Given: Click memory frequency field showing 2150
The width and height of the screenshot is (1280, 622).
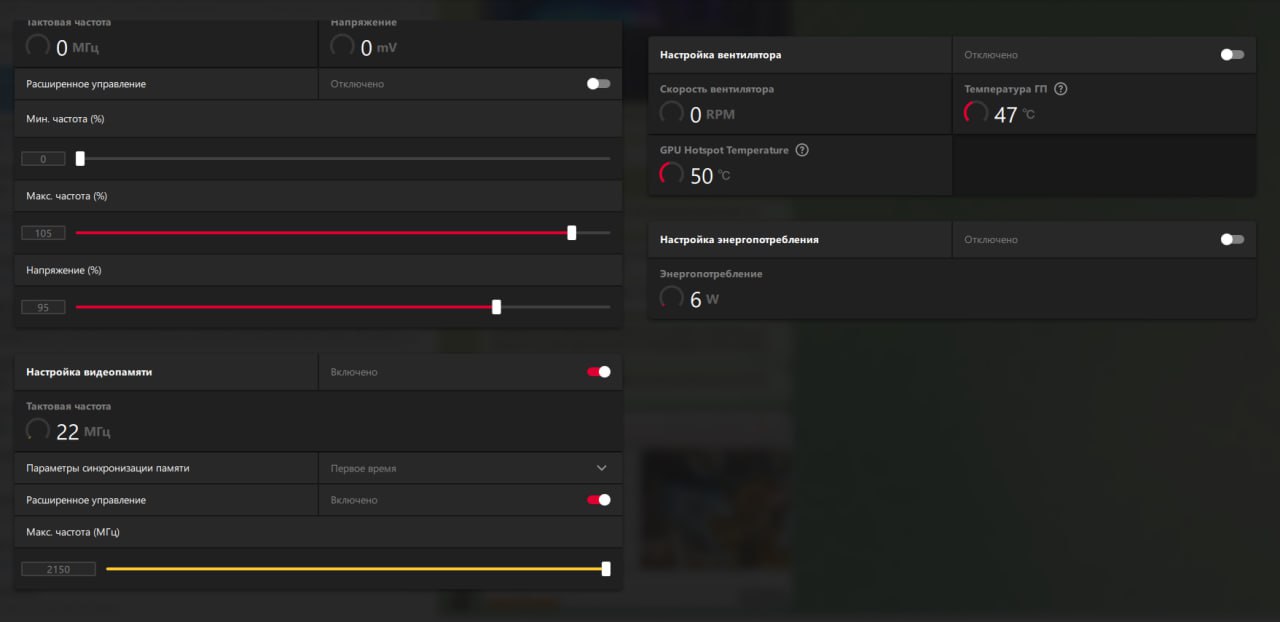Looking at the screenshot, I should tap(58, 569).
